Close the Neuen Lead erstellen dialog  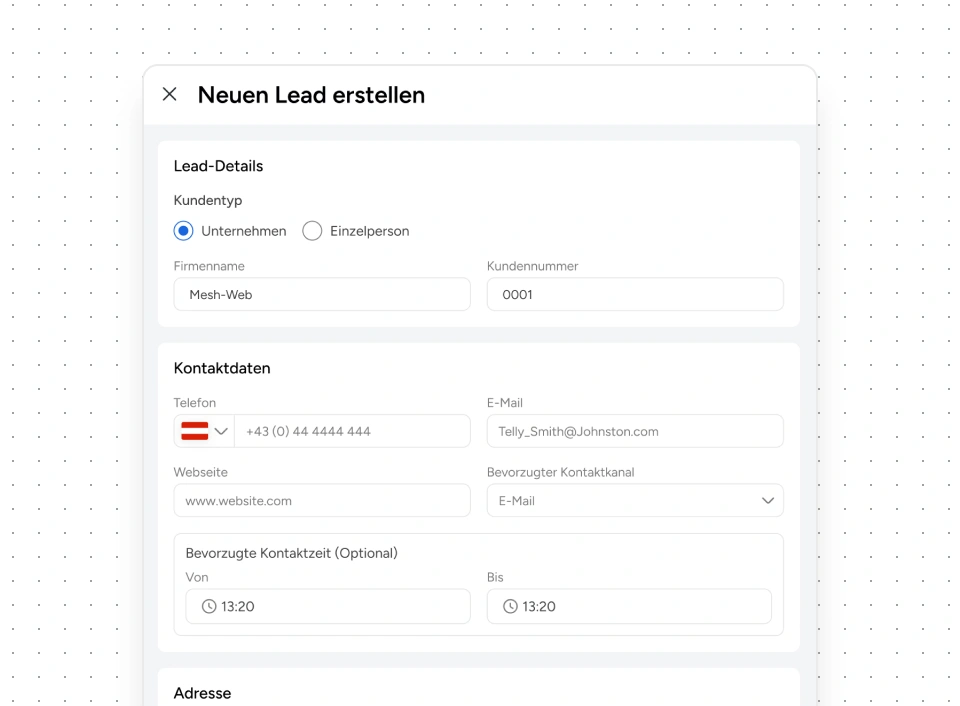170,94
